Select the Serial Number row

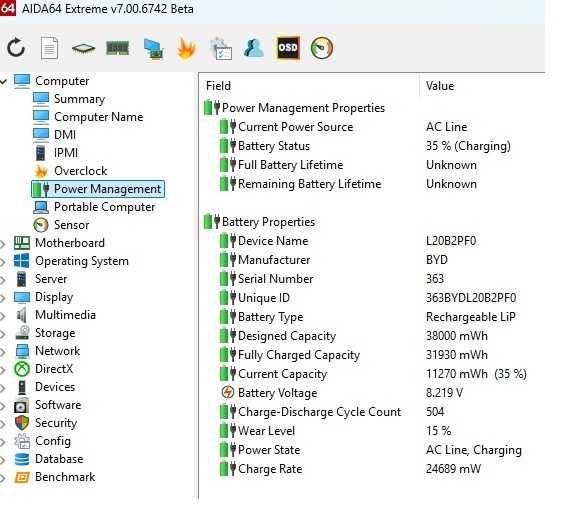point(332,279)
